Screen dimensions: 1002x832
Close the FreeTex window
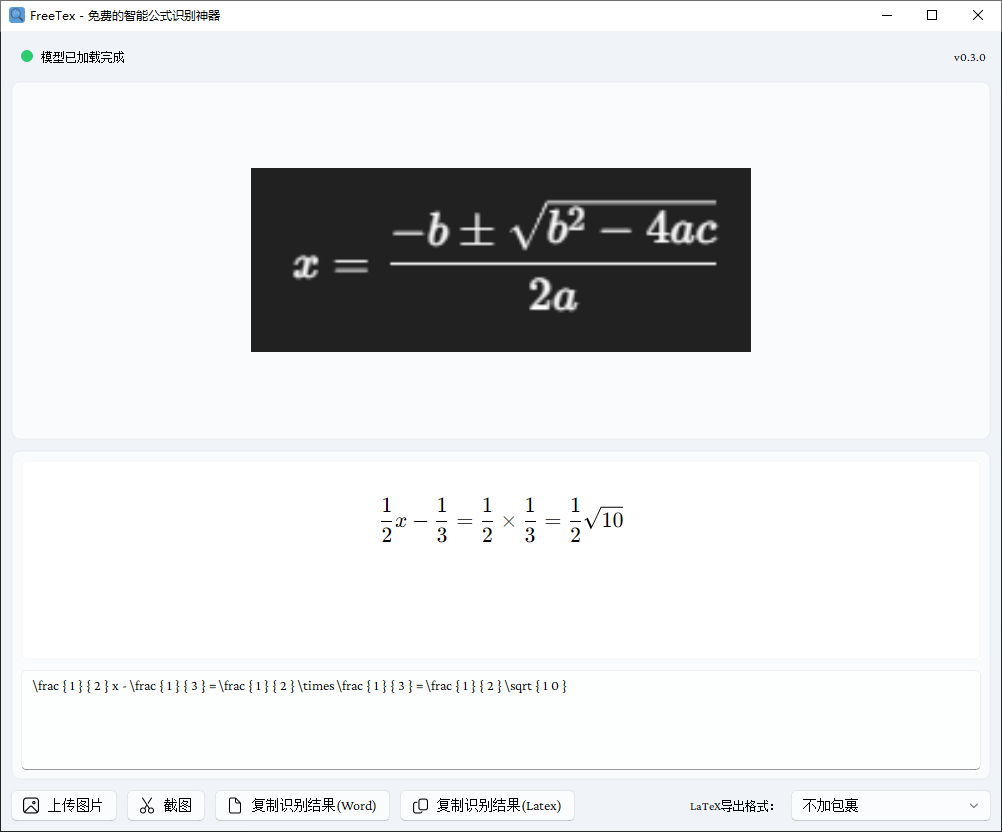click(x=978, y=15)
